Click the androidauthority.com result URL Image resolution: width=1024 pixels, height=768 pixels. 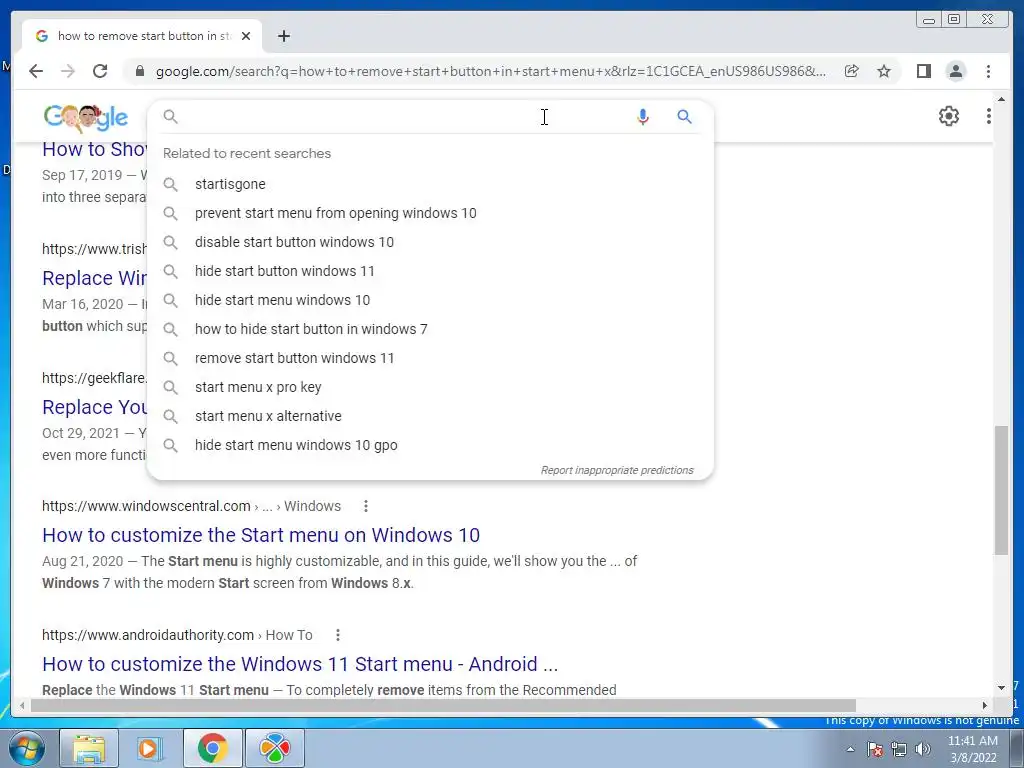[177, 635]
